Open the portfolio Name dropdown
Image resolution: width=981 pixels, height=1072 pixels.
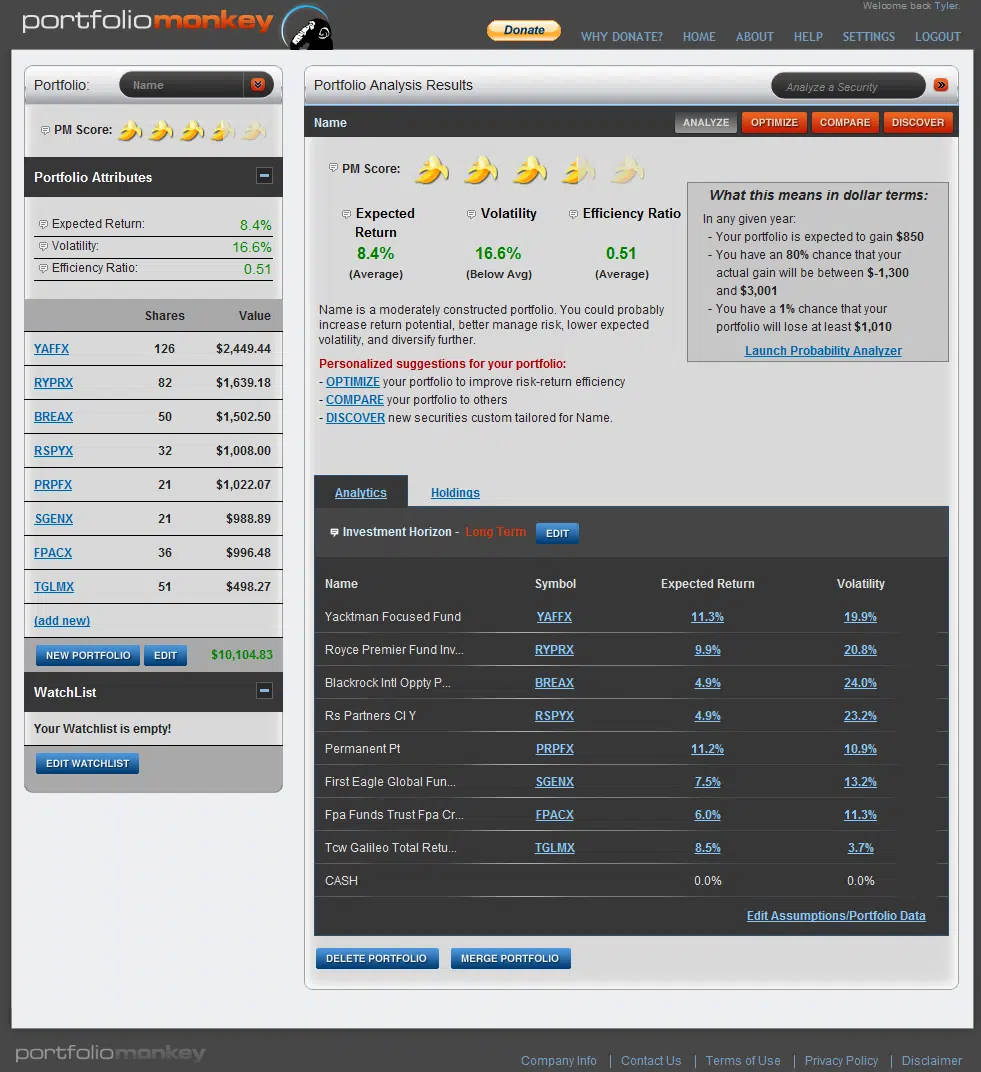click(258, 85)
